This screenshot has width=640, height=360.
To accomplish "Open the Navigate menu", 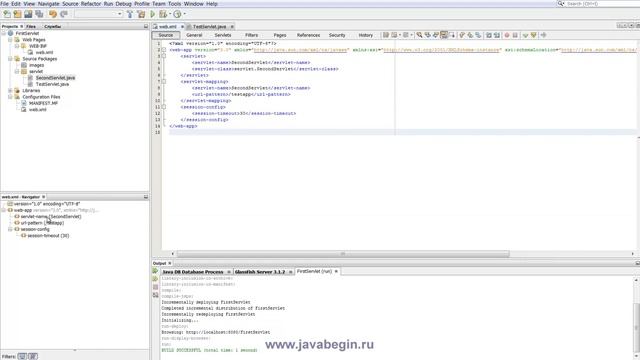I will tap(49, 4).
